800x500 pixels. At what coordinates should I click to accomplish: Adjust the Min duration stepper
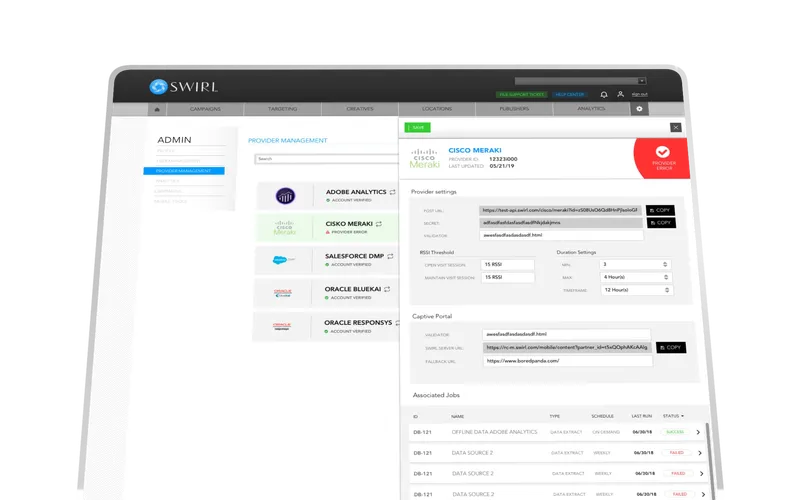pyautogui.click(x=665, y=264)
